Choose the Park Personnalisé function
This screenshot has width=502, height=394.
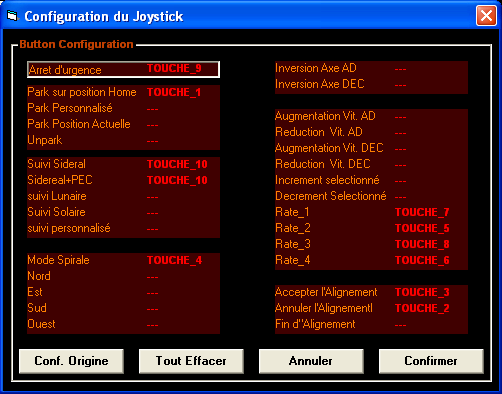tap(123, 108)
